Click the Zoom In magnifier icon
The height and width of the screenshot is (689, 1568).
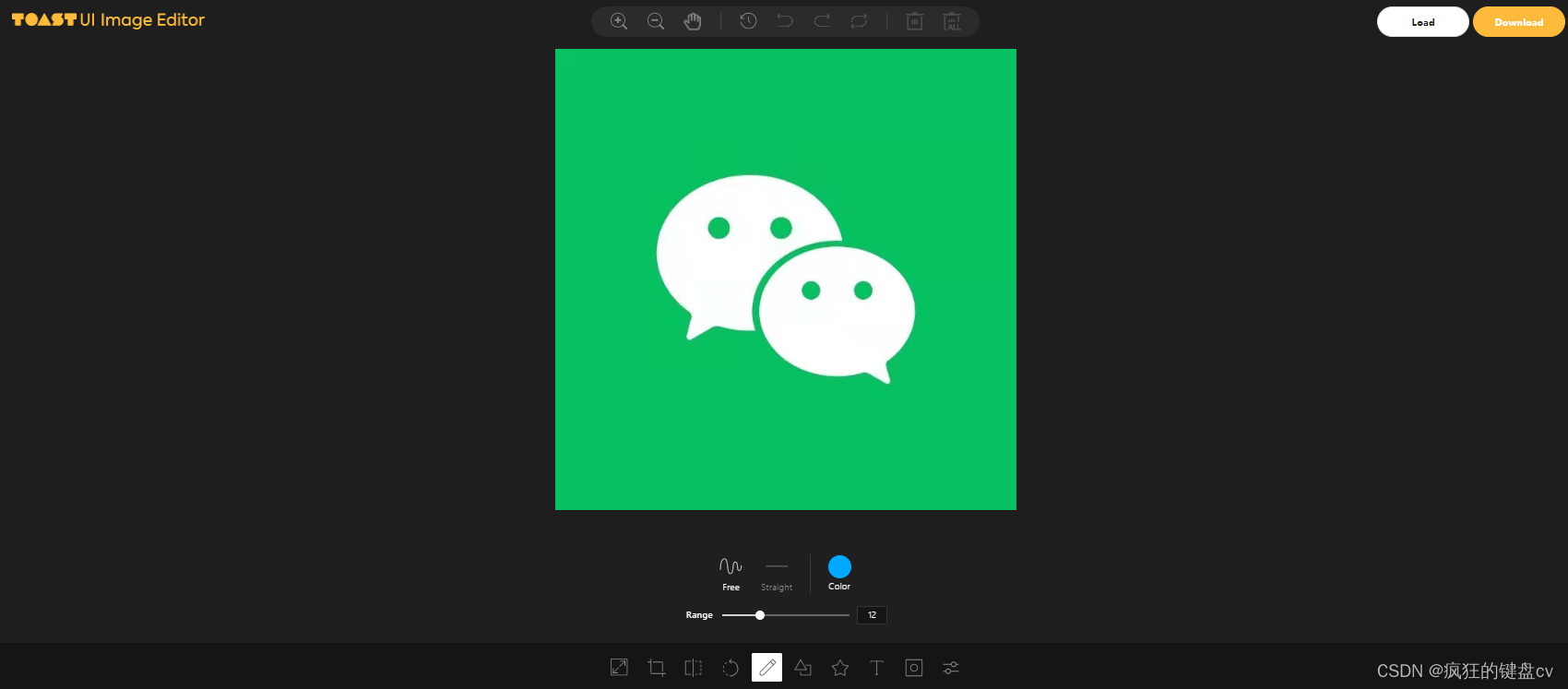[619, 21]
